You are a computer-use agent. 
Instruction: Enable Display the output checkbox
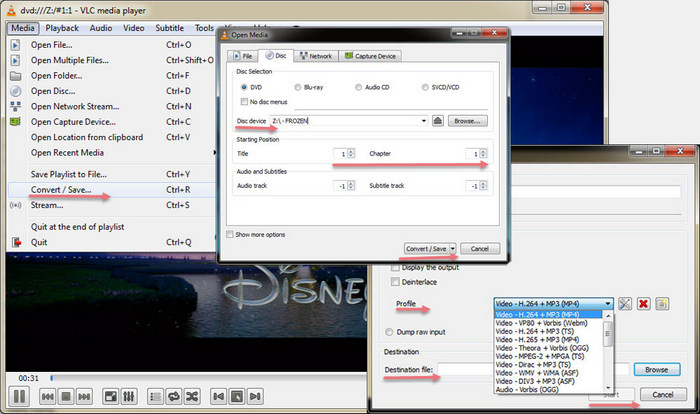pos(395,268)
